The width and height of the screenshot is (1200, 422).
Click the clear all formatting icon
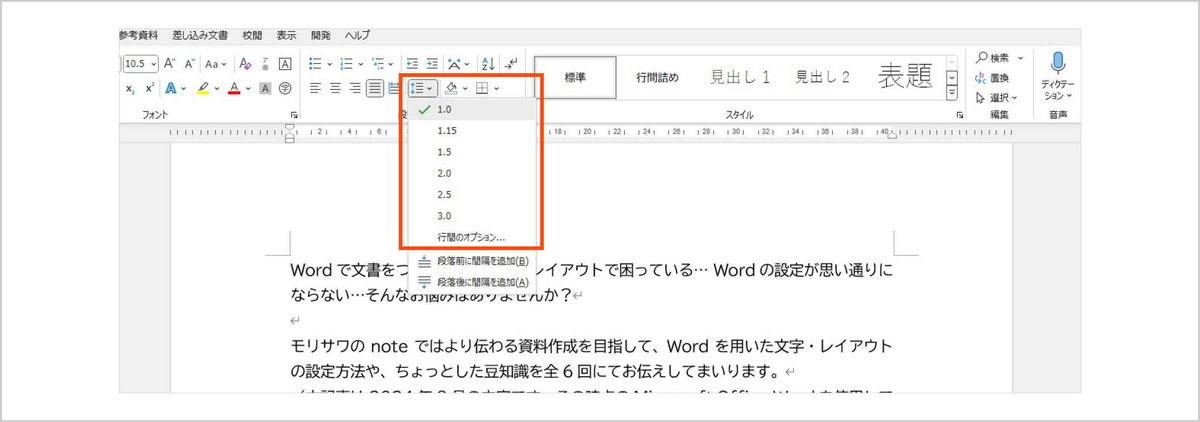[245, 63]
